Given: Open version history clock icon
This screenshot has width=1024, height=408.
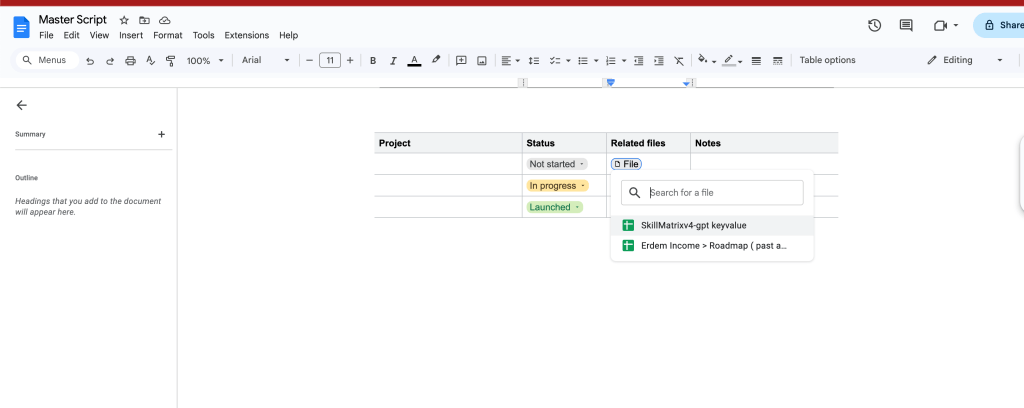Looking at the screenshot, I should pos(874,25).
